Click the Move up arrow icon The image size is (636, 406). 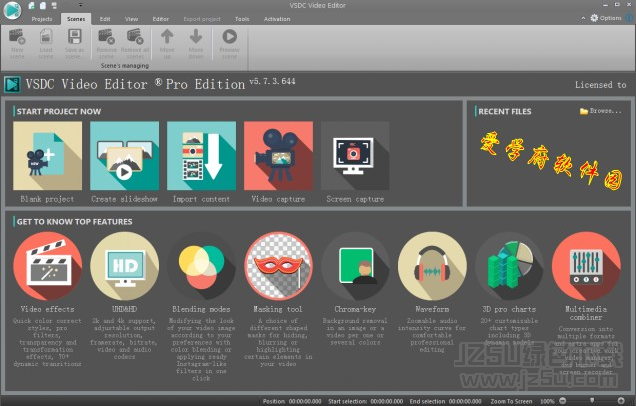coord(167,37)
